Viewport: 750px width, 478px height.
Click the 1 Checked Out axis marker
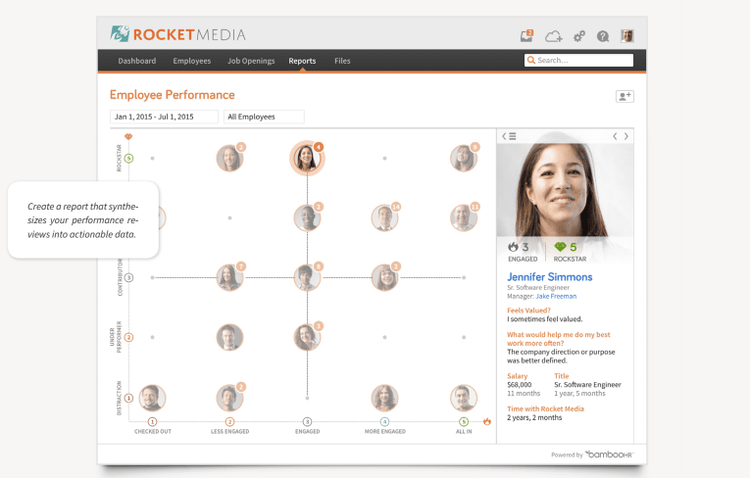(152, 422)
